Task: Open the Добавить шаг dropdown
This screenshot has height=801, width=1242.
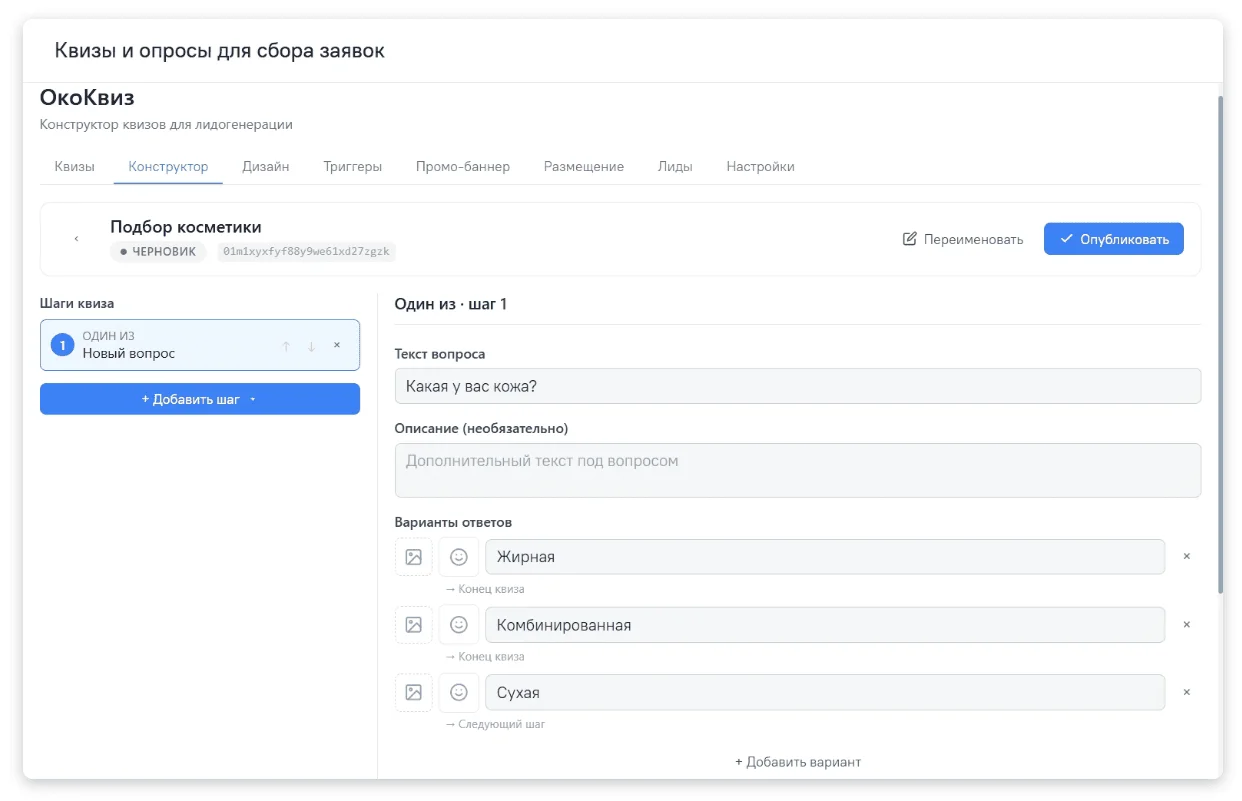Action: [x=200, y=399]
